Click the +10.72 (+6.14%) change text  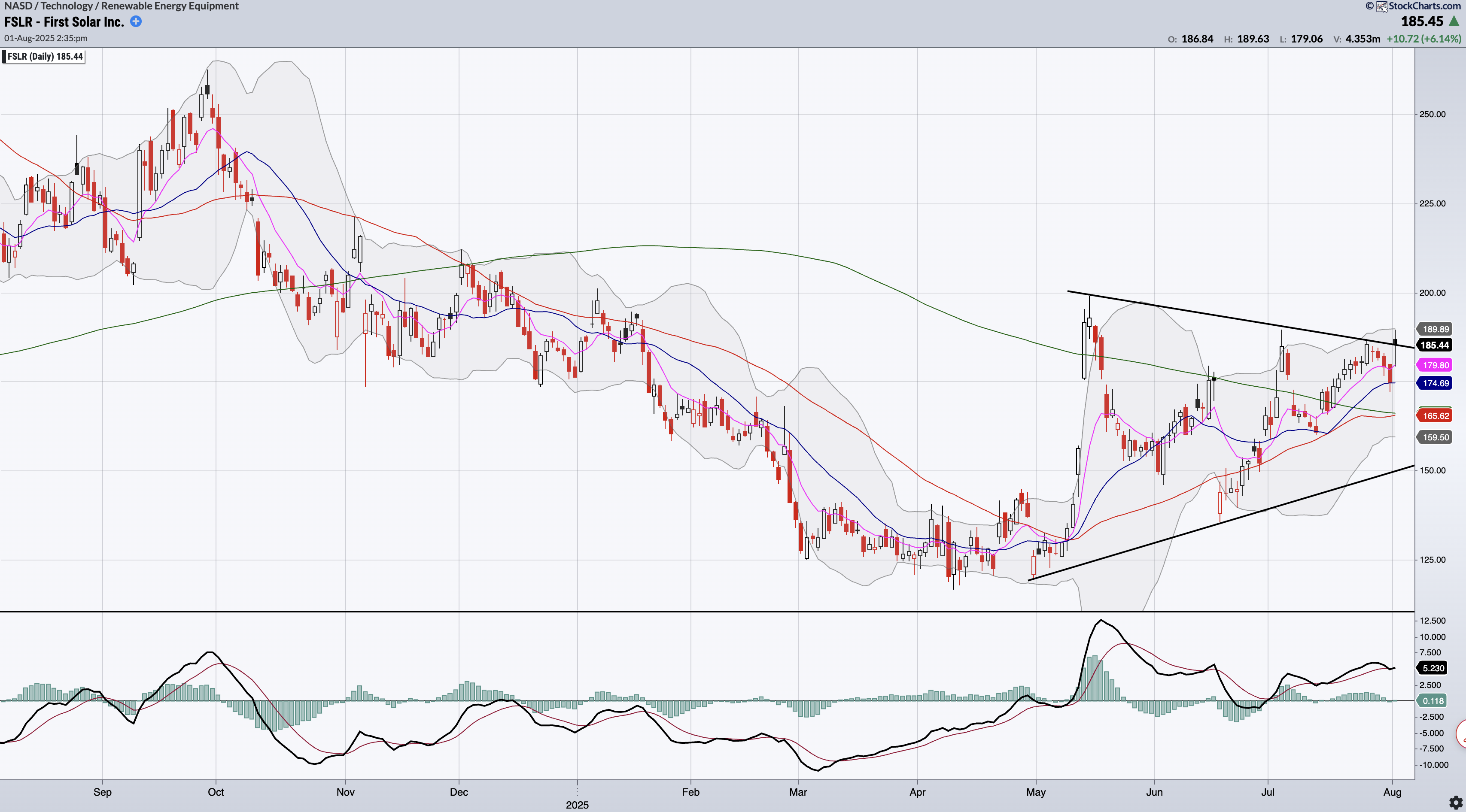1423,39
